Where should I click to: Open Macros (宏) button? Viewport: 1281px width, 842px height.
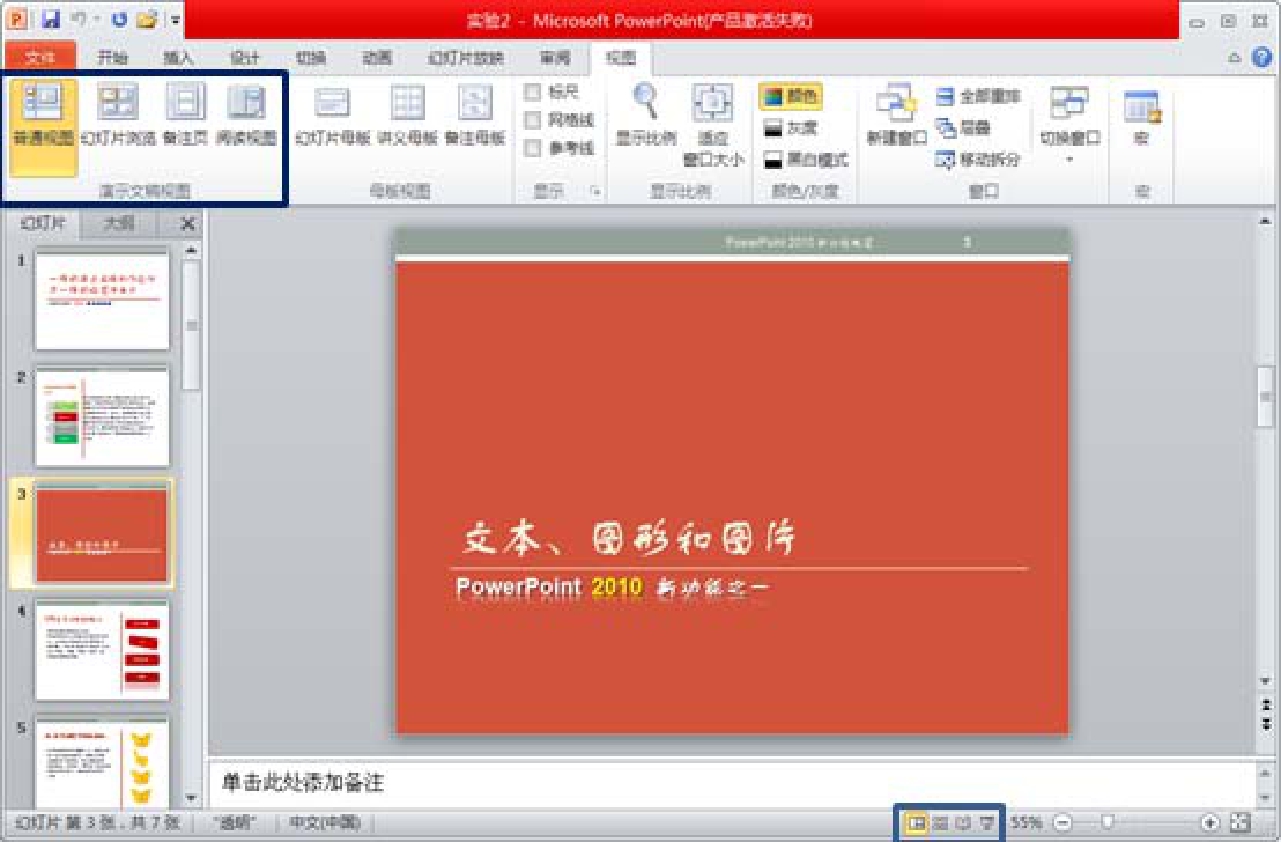[x=1141, y=117]
